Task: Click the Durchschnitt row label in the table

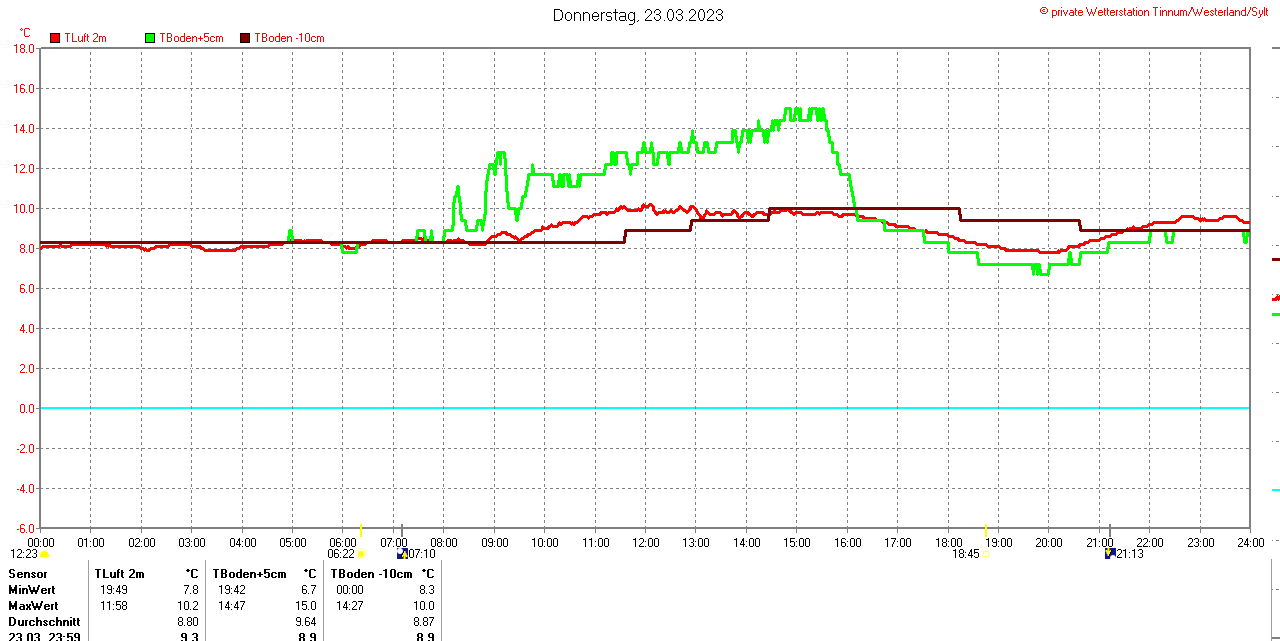Action: tap(44, 622)
